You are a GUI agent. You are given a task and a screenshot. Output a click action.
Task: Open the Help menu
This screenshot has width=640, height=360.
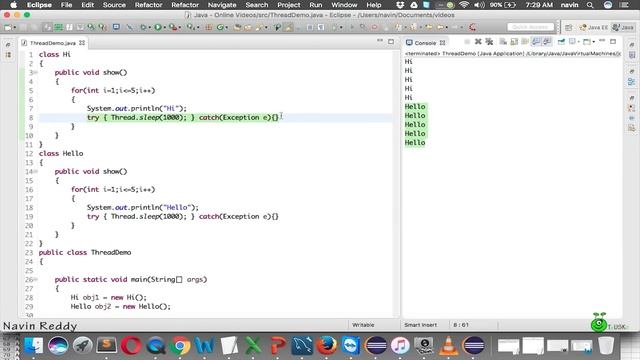[x=373, y=5]
